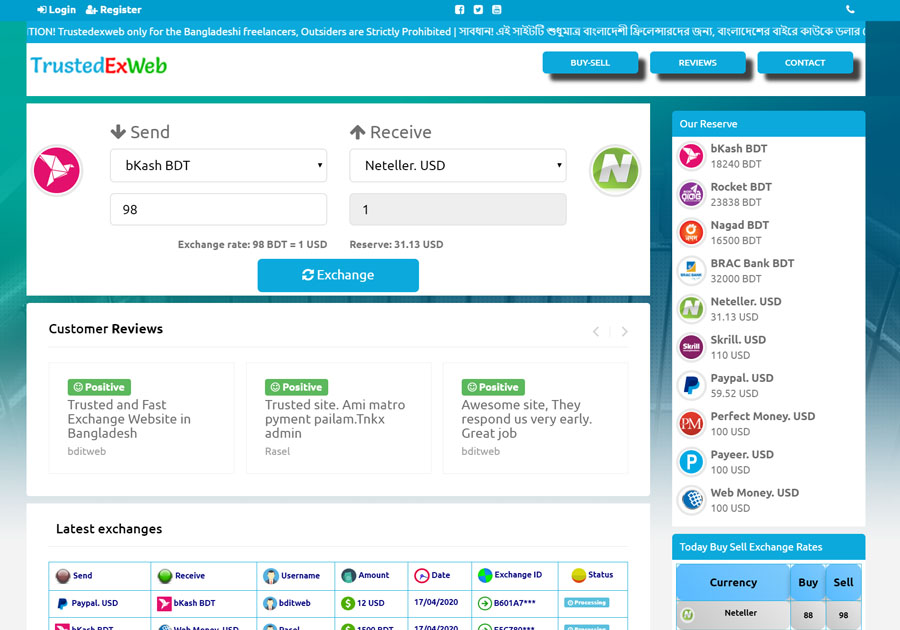The image size is (900, 630).
Task: Click the Nagad BDT reserve icon
Action: click(x=691, y=232)
